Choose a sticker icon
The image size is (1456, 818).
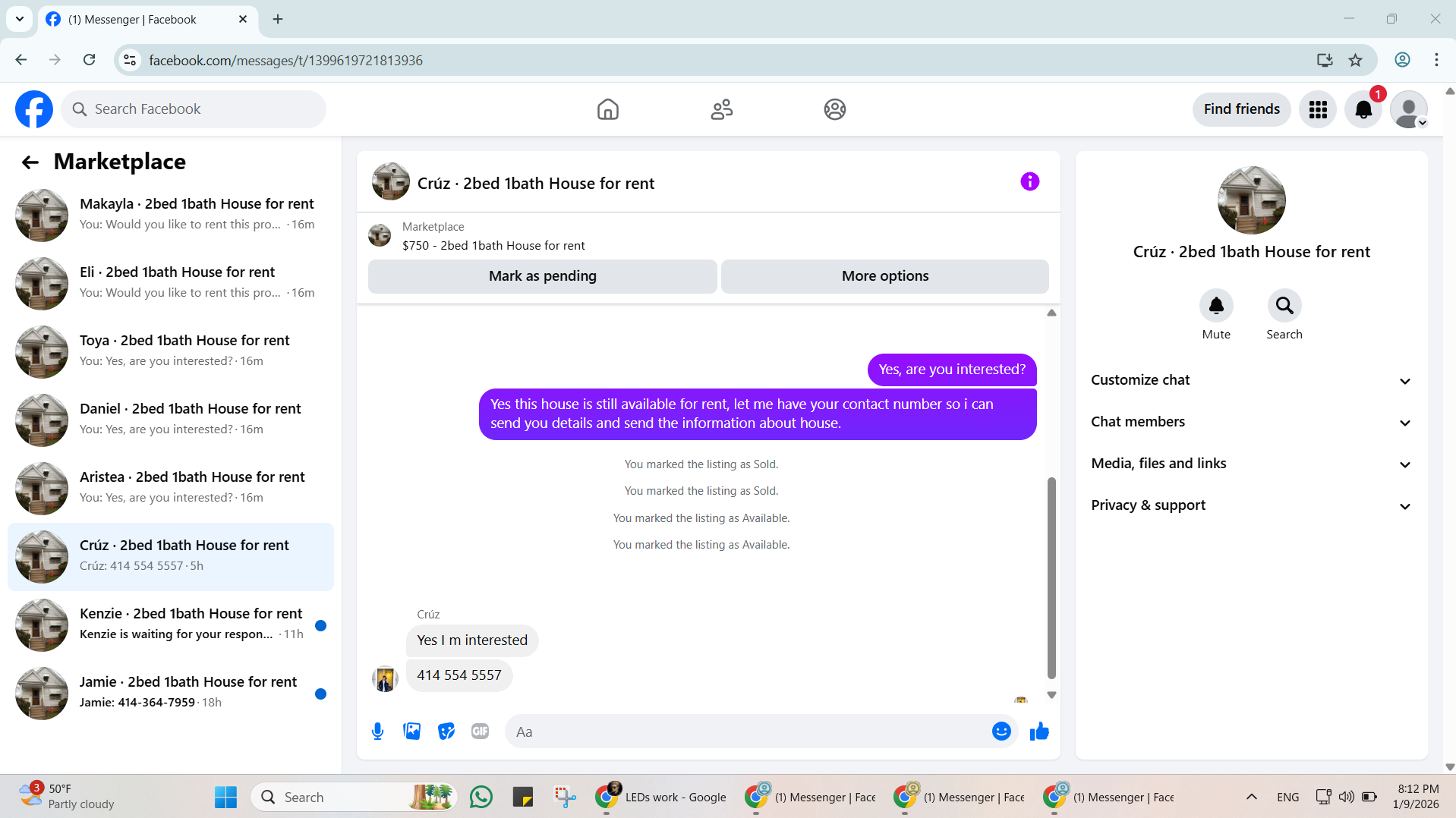click(x=446, y=731)
